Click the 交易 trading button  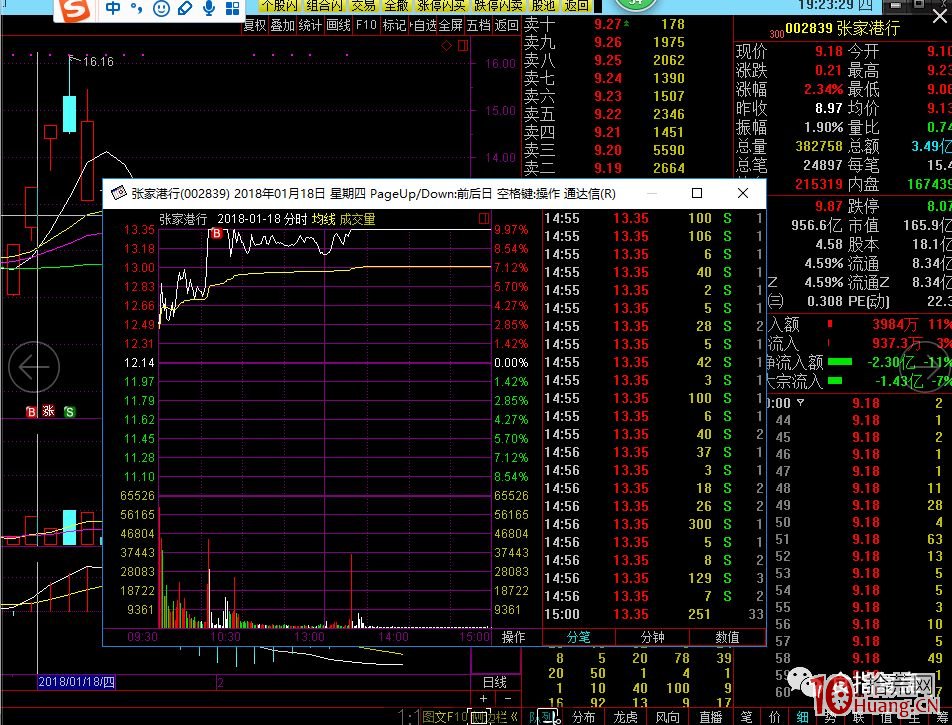pyautogui.click(x=363, y=6)
